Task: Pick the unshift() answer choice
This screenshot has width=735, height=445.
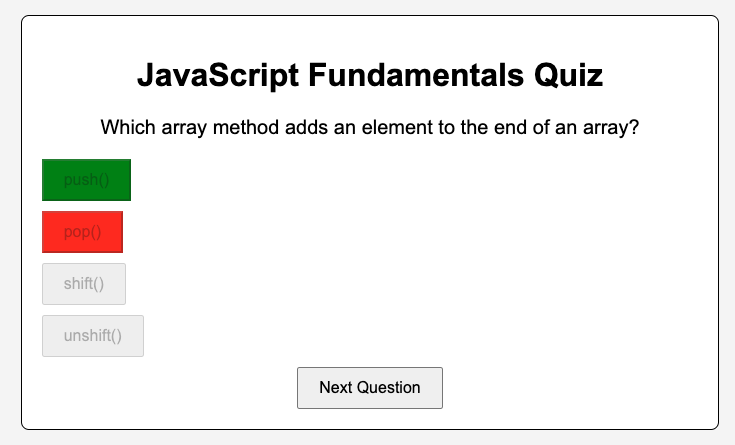Action: (x=93, y=336)
